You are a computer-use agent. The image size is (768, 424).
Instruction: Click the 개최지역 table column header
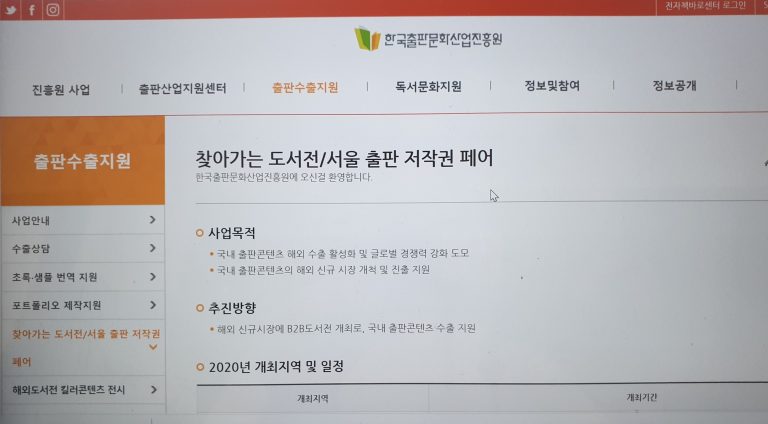(312, 399)
